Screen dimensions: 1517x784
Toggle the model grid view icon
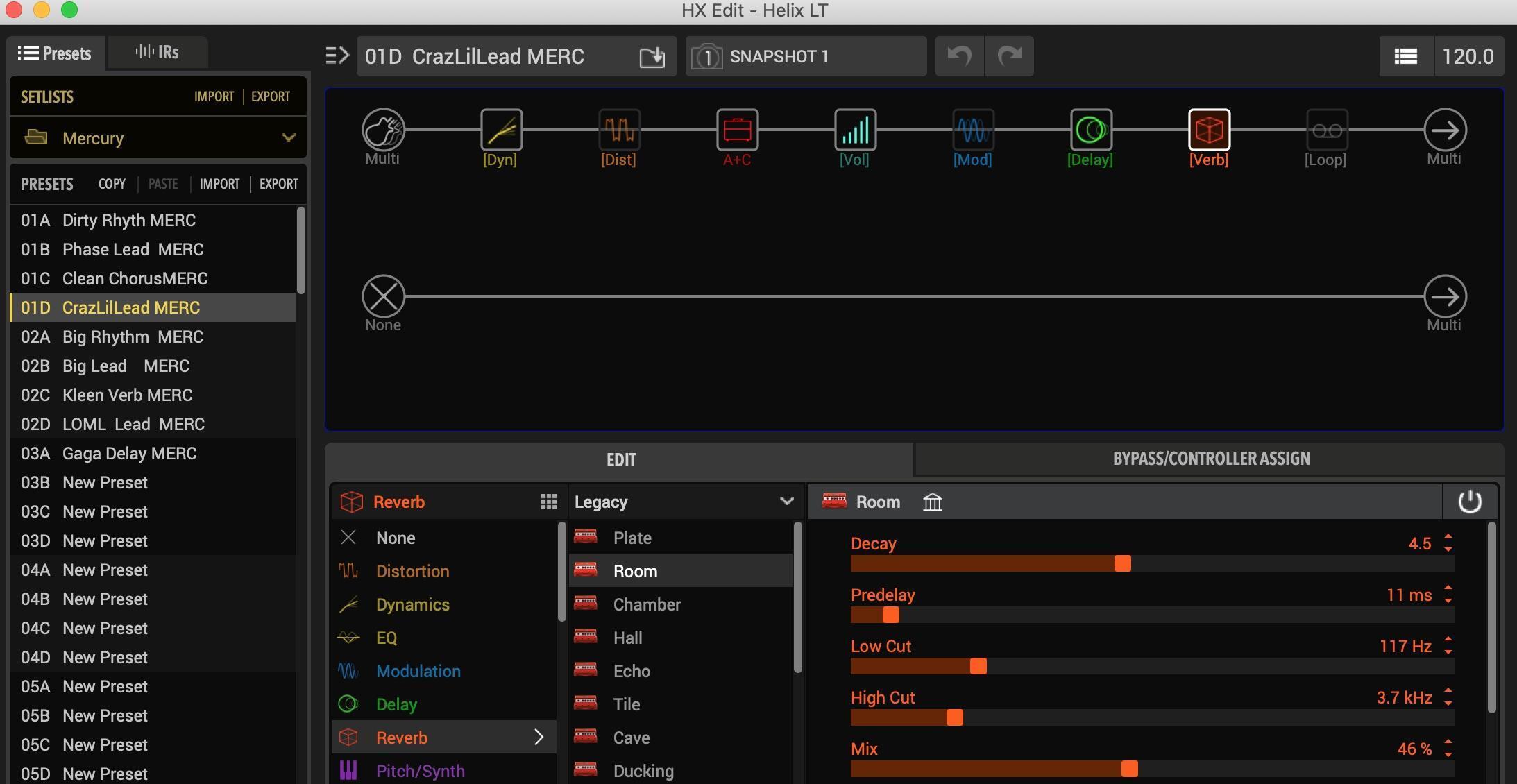(548, 502)
